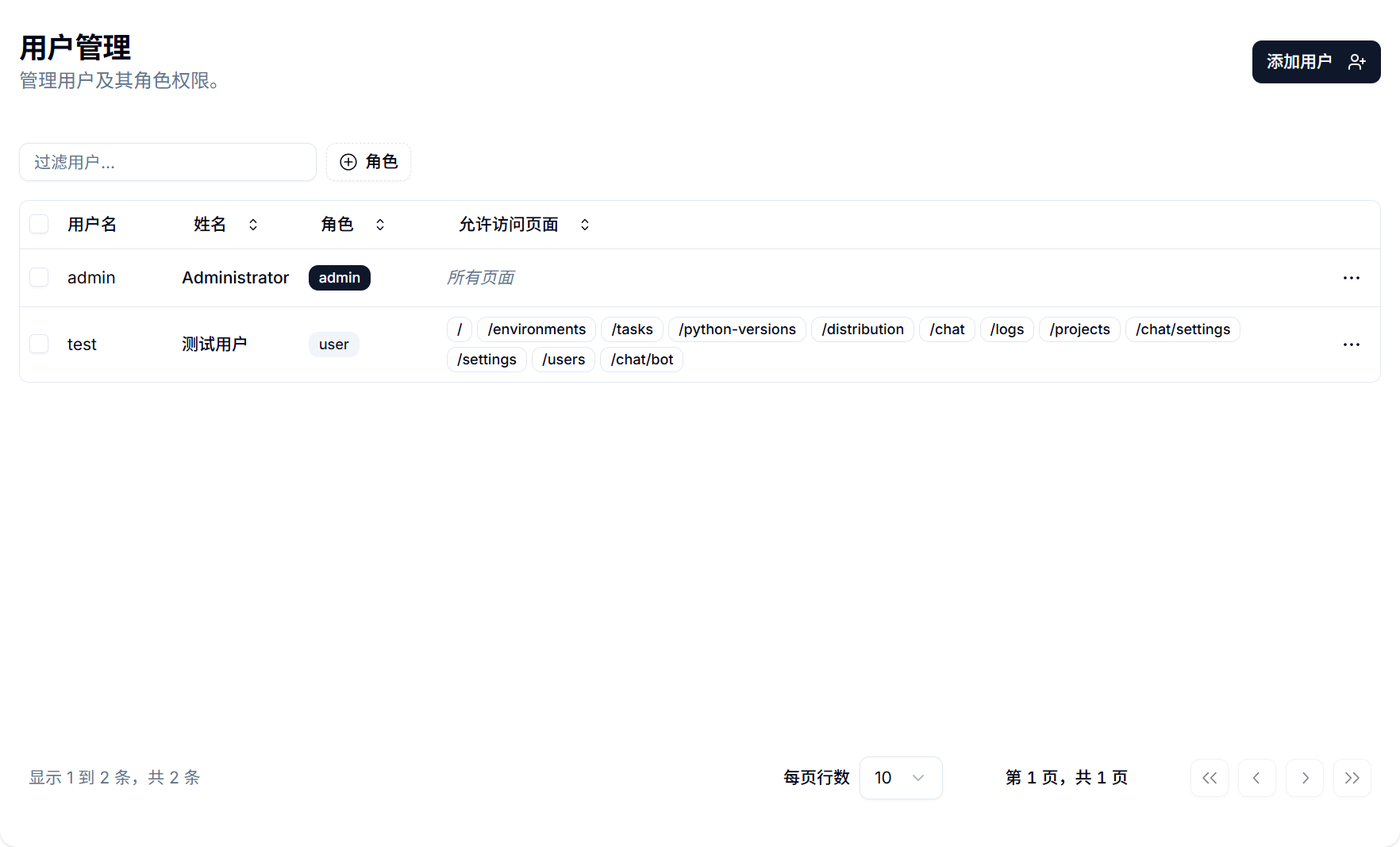The height and width of the screenshot is (847, 1400).
Task: Click the admin role badge
Action: tap(339, 277)
